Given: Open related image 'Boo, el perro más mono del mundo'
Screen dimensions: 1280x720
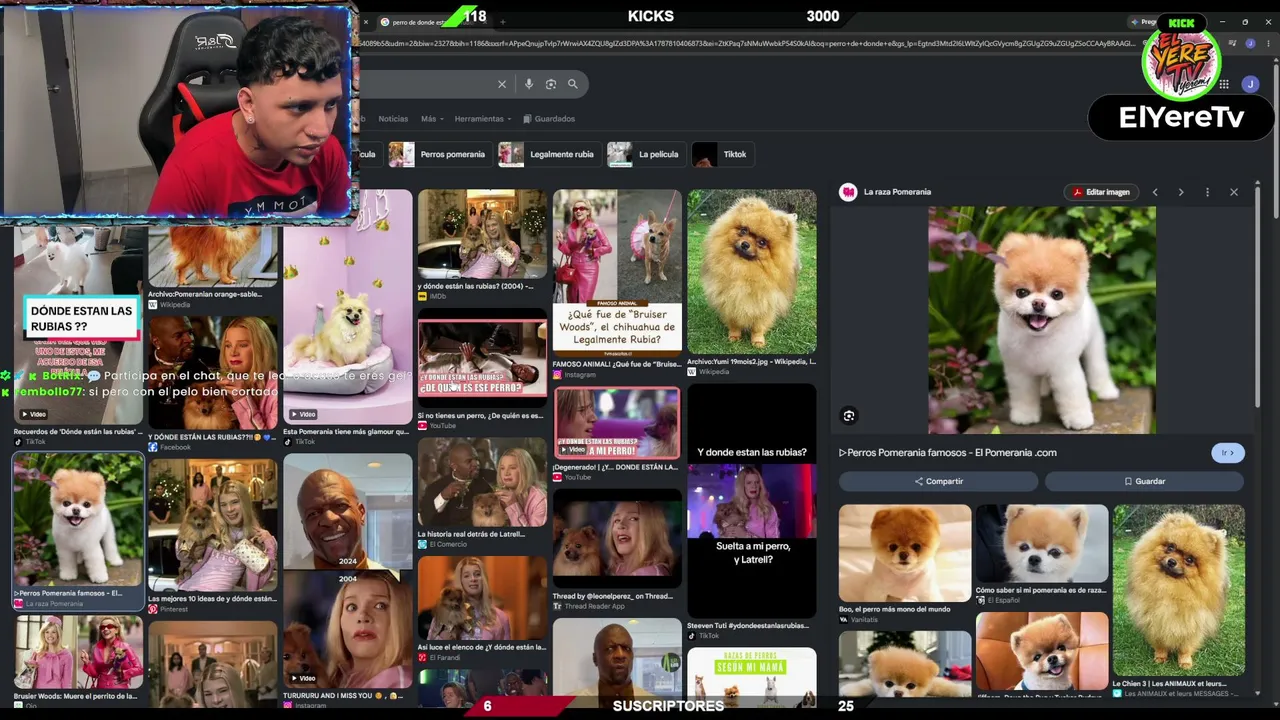Looking at the screenshot, I should pos(905,564).
